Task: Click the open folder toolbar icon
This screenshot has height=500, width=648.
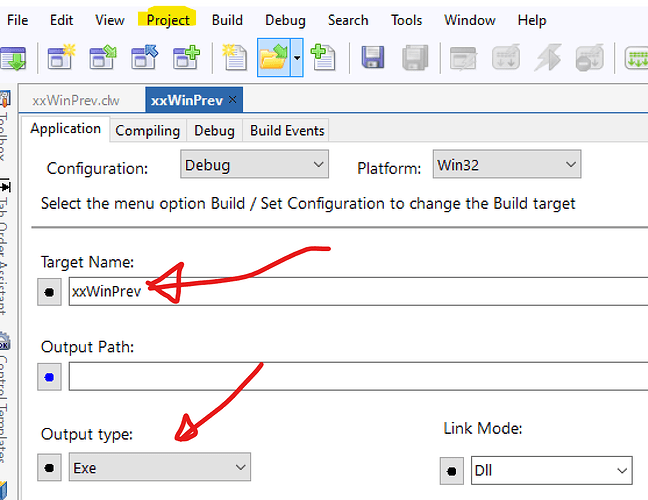Action: (272, 58)
